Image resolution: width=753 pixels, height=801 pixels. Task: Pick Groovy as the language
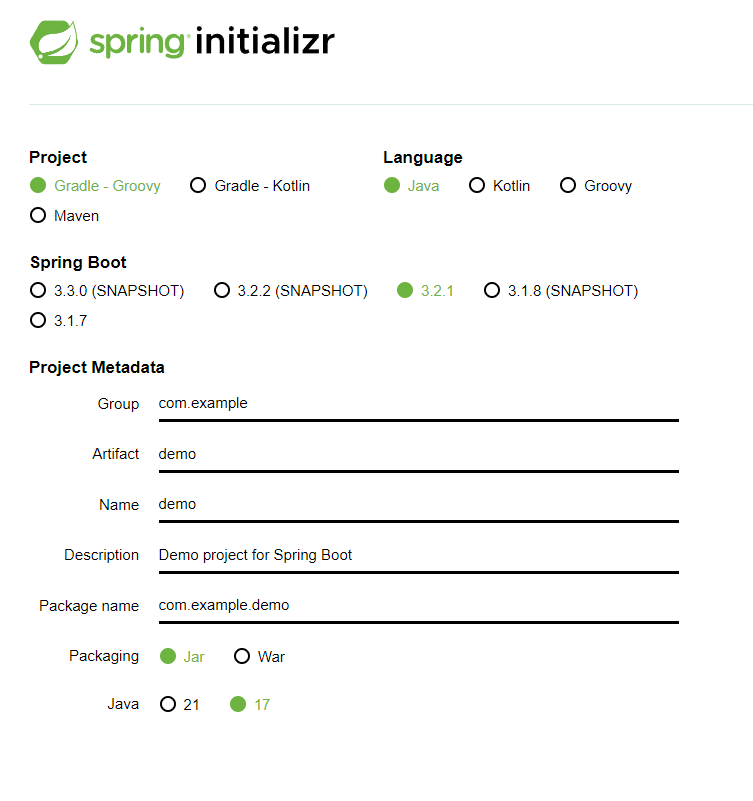pyautogui.click(x=596, y=185)
